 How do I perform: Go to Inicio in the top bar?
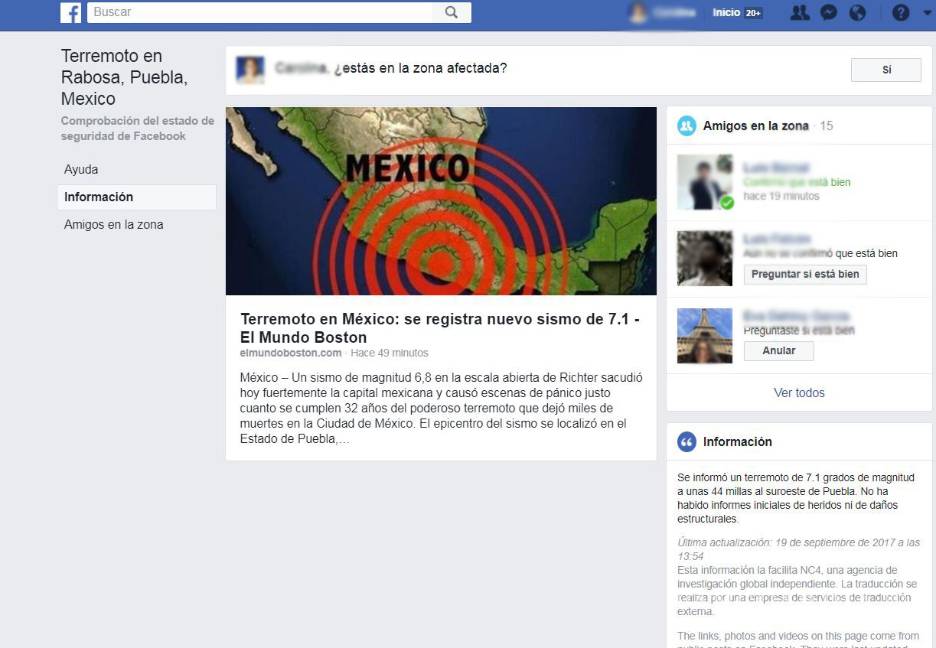tap(726, 13)
